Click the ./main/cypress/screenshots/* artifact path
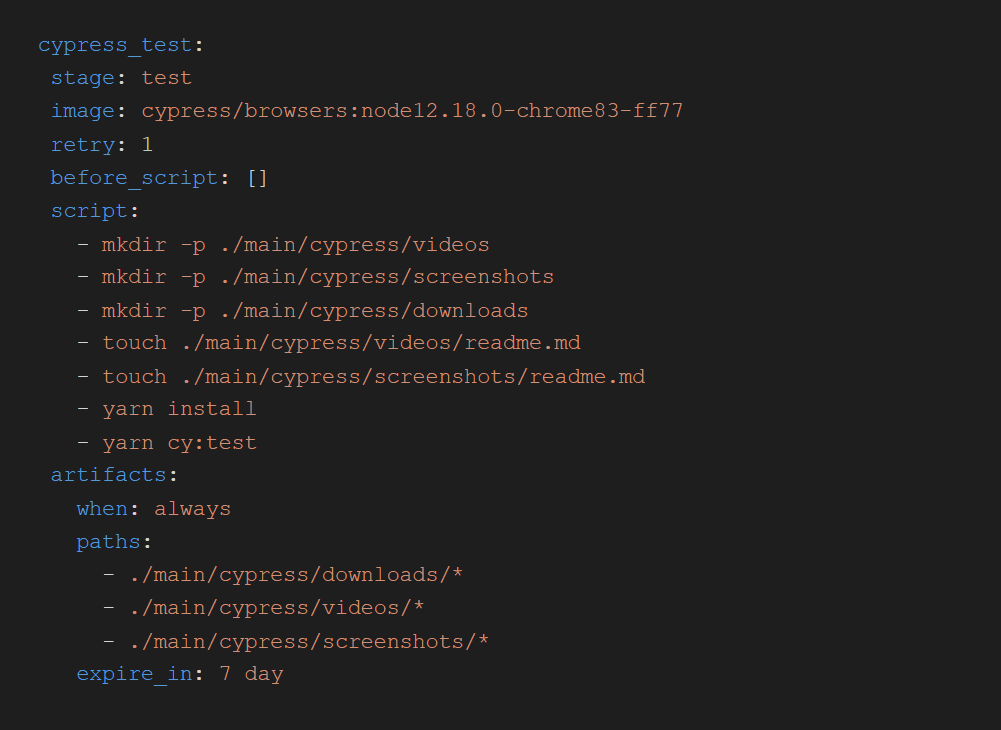Viewport: 1001px width, 730px height. tap(308, 641)
